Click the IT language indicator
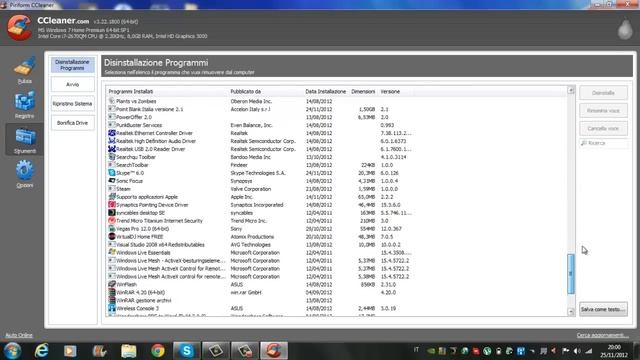640x360 pixels. (416, 349)
